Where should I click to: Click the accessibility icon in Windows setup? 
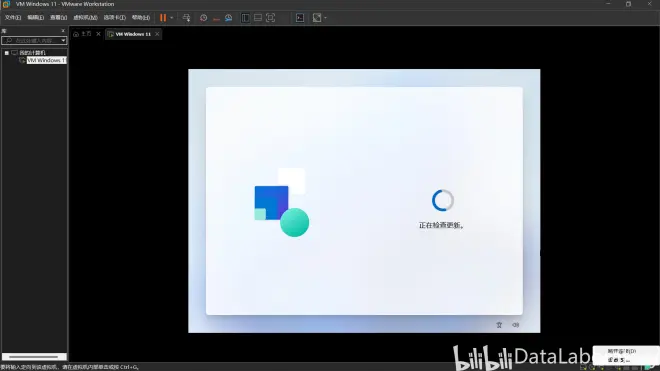[499, 325]
